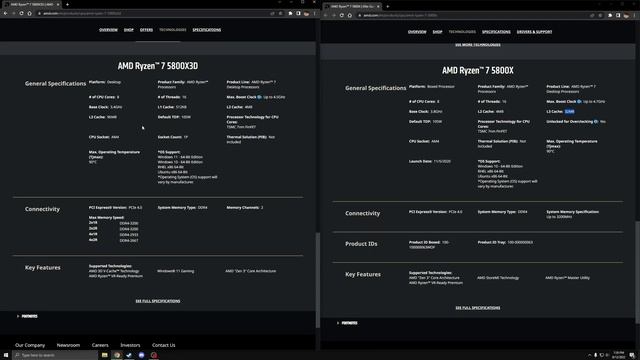Close the 5800X tab in right browser

[378, 7]
